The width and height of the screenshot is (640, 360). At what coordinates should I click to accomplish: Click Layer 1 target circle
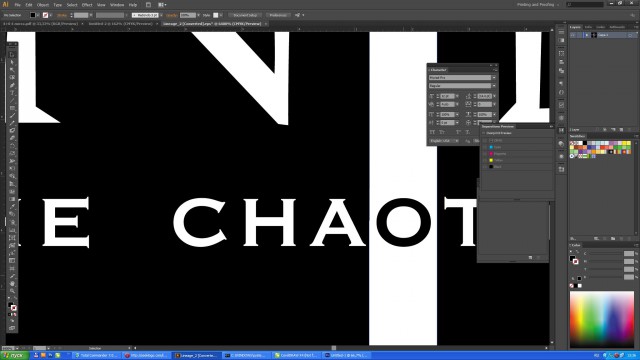(630, 35)
